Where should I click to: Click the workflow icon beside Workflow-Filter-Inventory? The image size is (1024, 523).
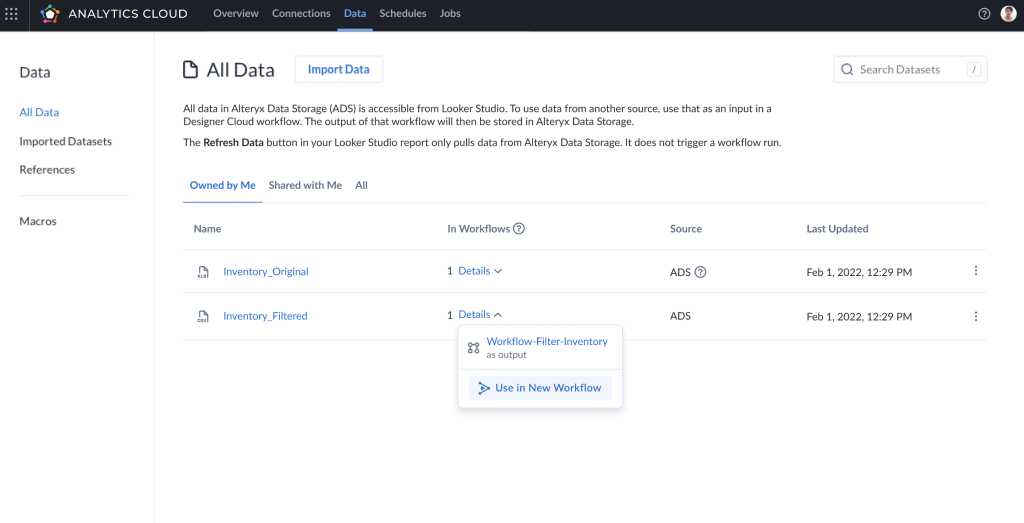[x=473, y=348]
